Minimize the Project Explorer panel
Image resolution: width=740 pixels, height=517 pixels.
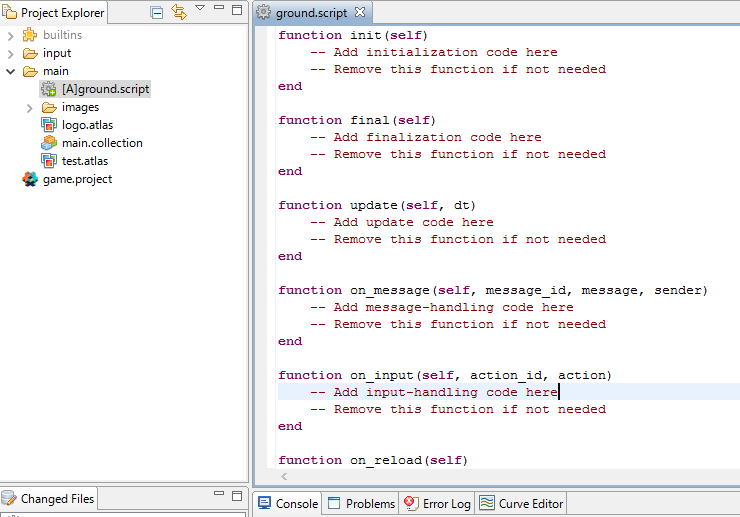[x=219, y=7]
